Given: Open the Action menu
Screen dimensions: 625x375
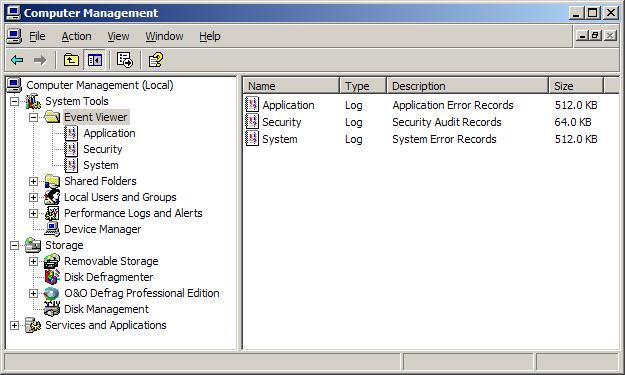Looking at the screenshot, I should tap(77, 36).
